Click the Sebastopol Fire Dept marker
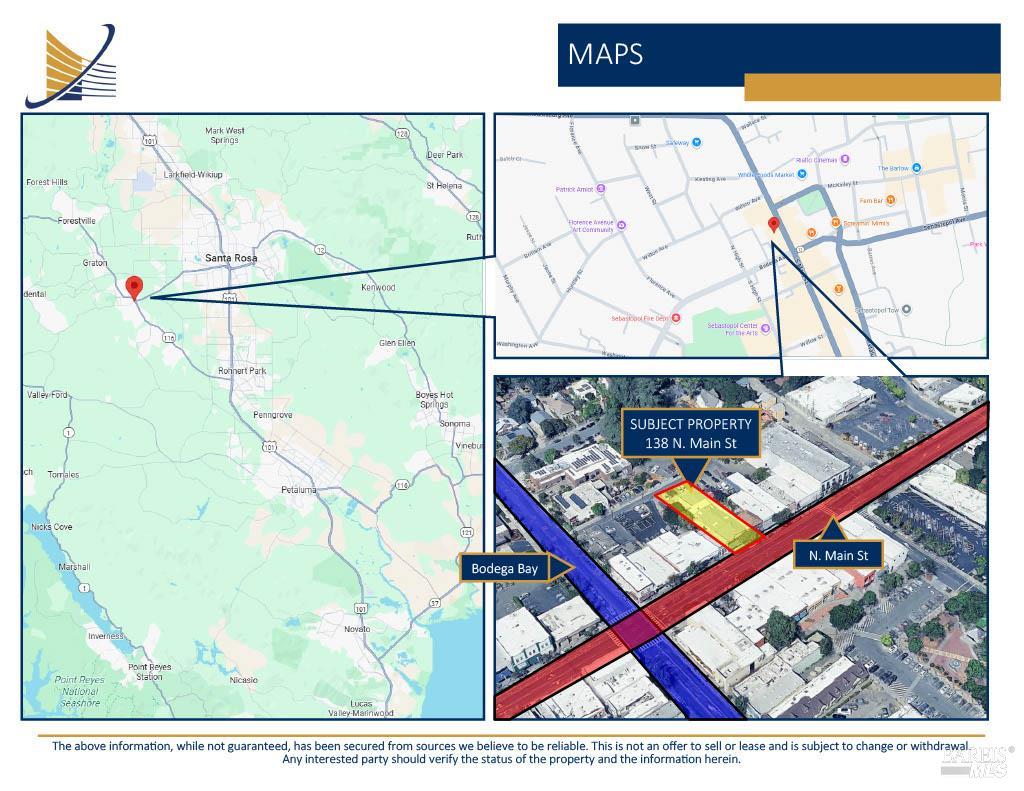This screenshot has width=1024, height=791. pyautogui.click(x=676, y=318)
